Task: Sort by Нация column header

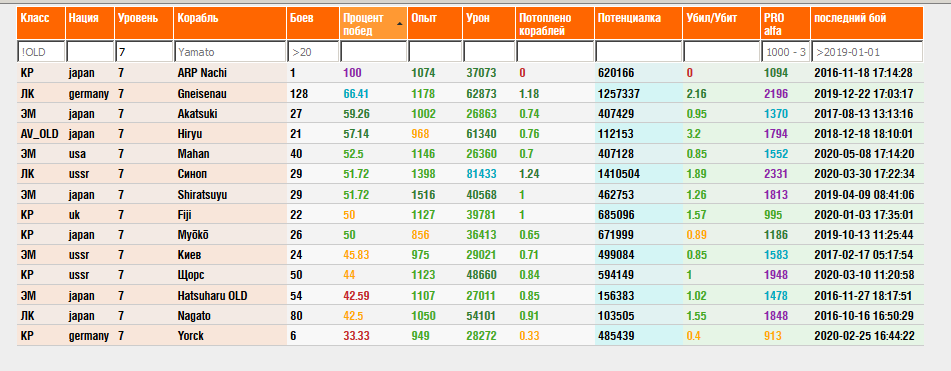Action: pos(90,24)
